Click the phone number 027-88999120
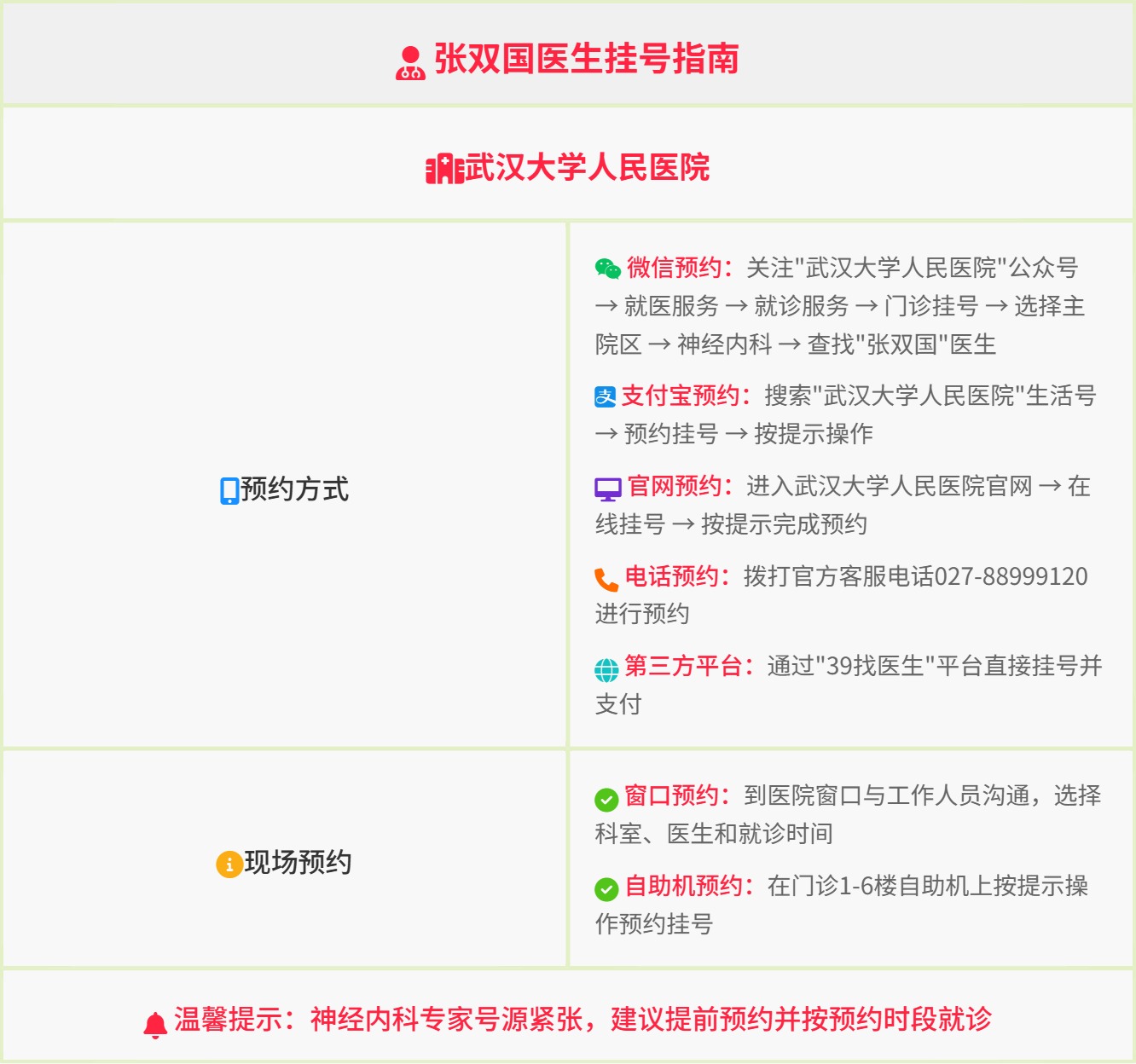The image size is (1136, 1064). point(1011,576)
